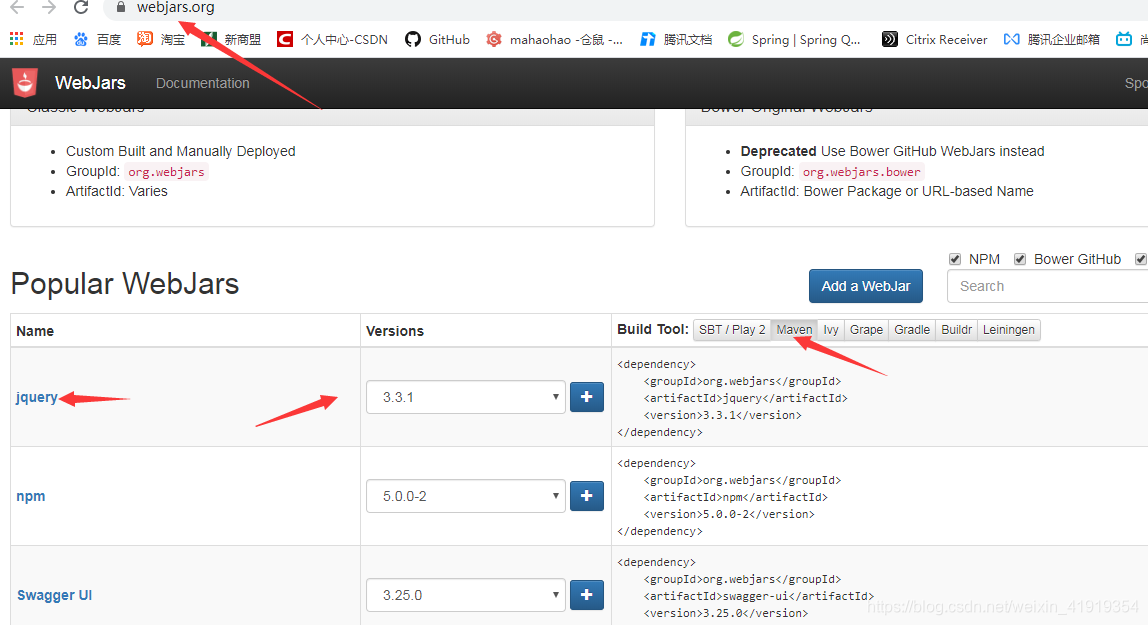Open the npm version 5.0.0-2 dropdown
Image resolution: width=1148 pixels, height=625 pixels.
point(466,495)
